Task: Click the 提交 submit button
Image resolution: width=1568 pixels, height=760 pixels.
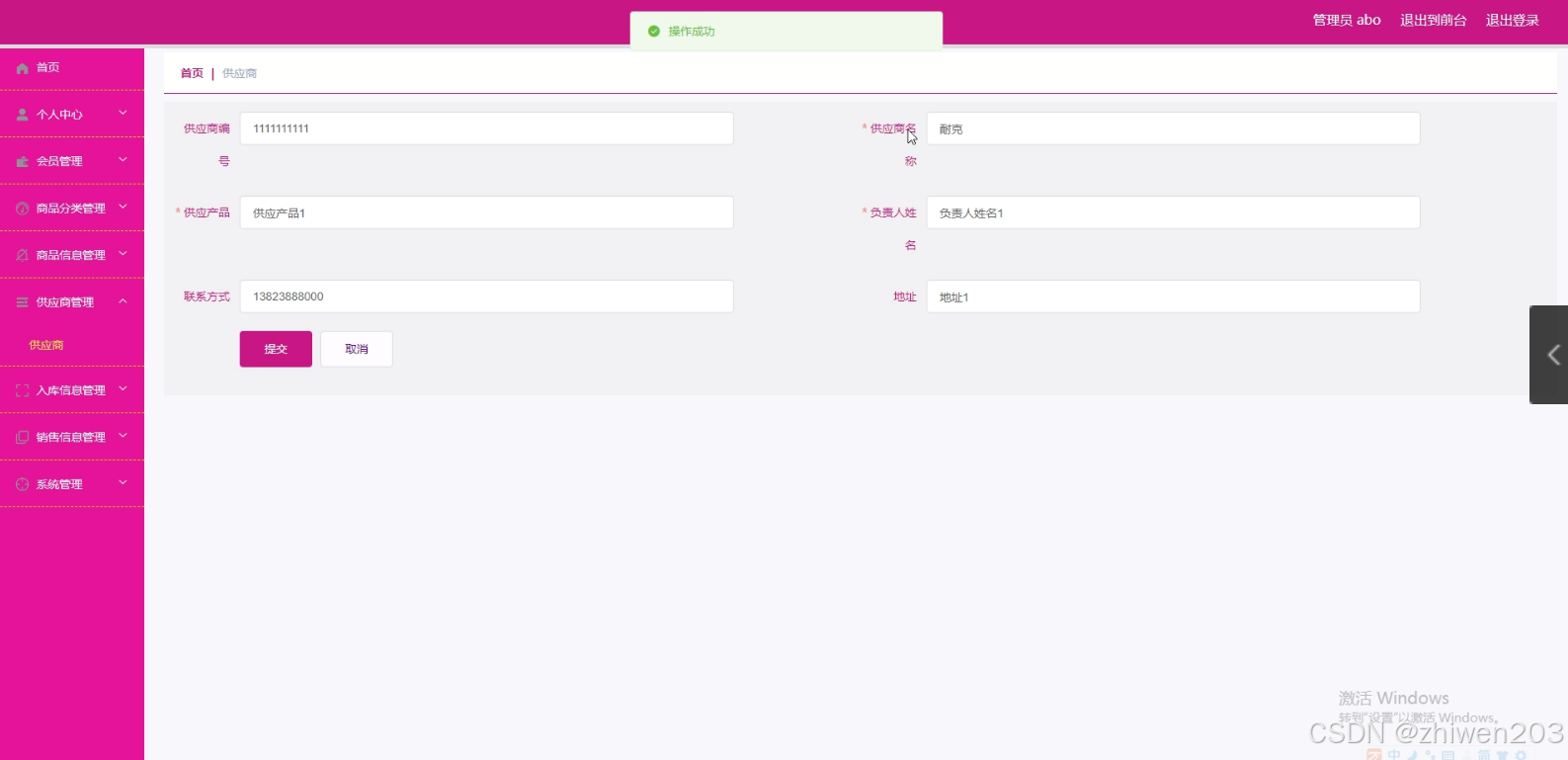Action: coord(276,349)
